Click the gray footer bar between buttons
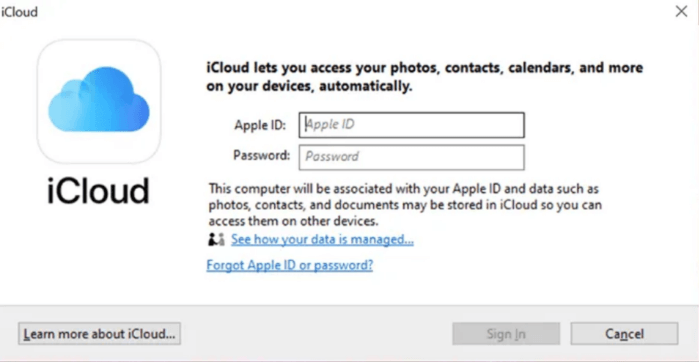Image resolution: width=699 pixels, height=362 pixels. tap(317, 334)
